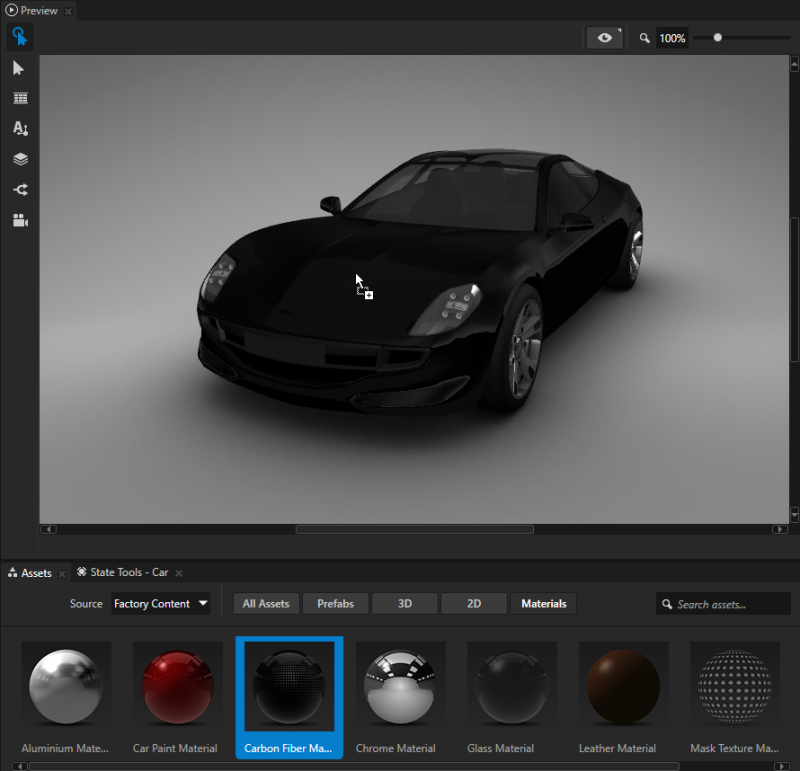Image resolution: width=800 pixels, height=771 pixels.
Task: Click the stacked layers tool icon
Action: click(20, 159)
